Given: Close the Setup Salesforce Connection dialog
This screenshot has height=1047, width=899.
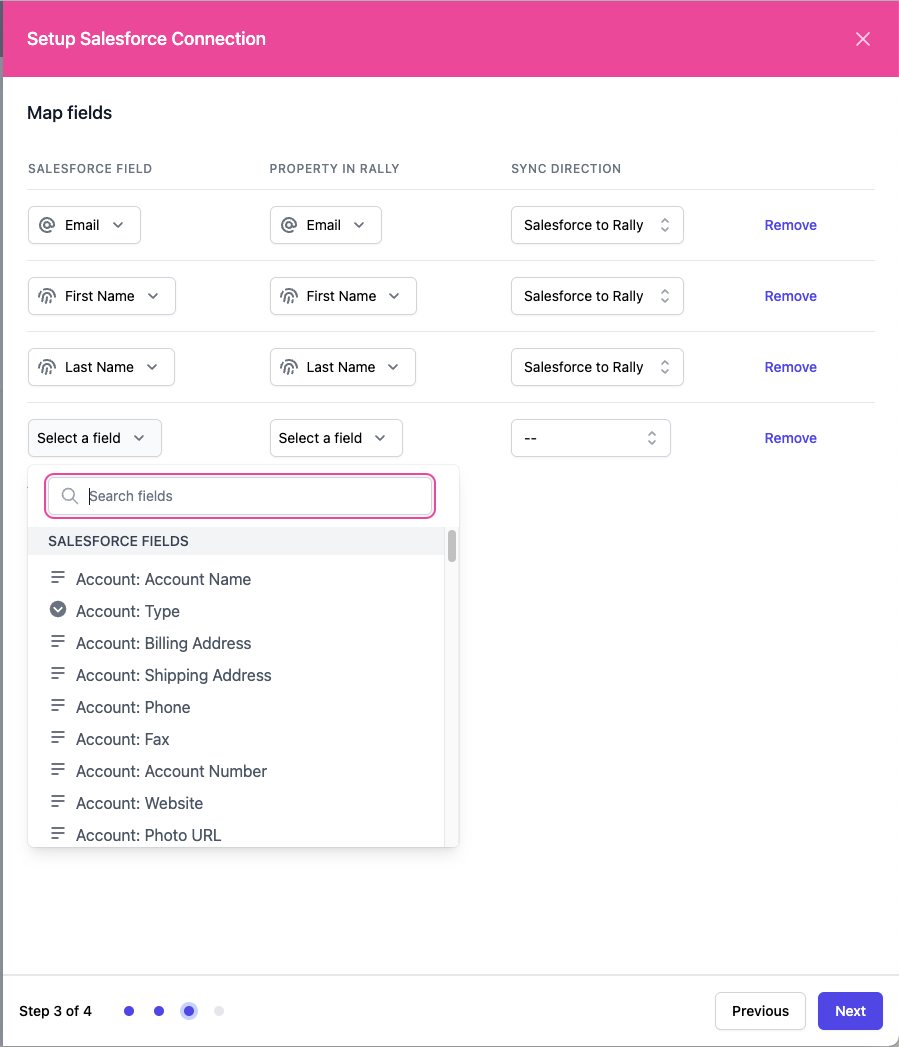Looking at the screenshot, I should (x=862, y=39).
